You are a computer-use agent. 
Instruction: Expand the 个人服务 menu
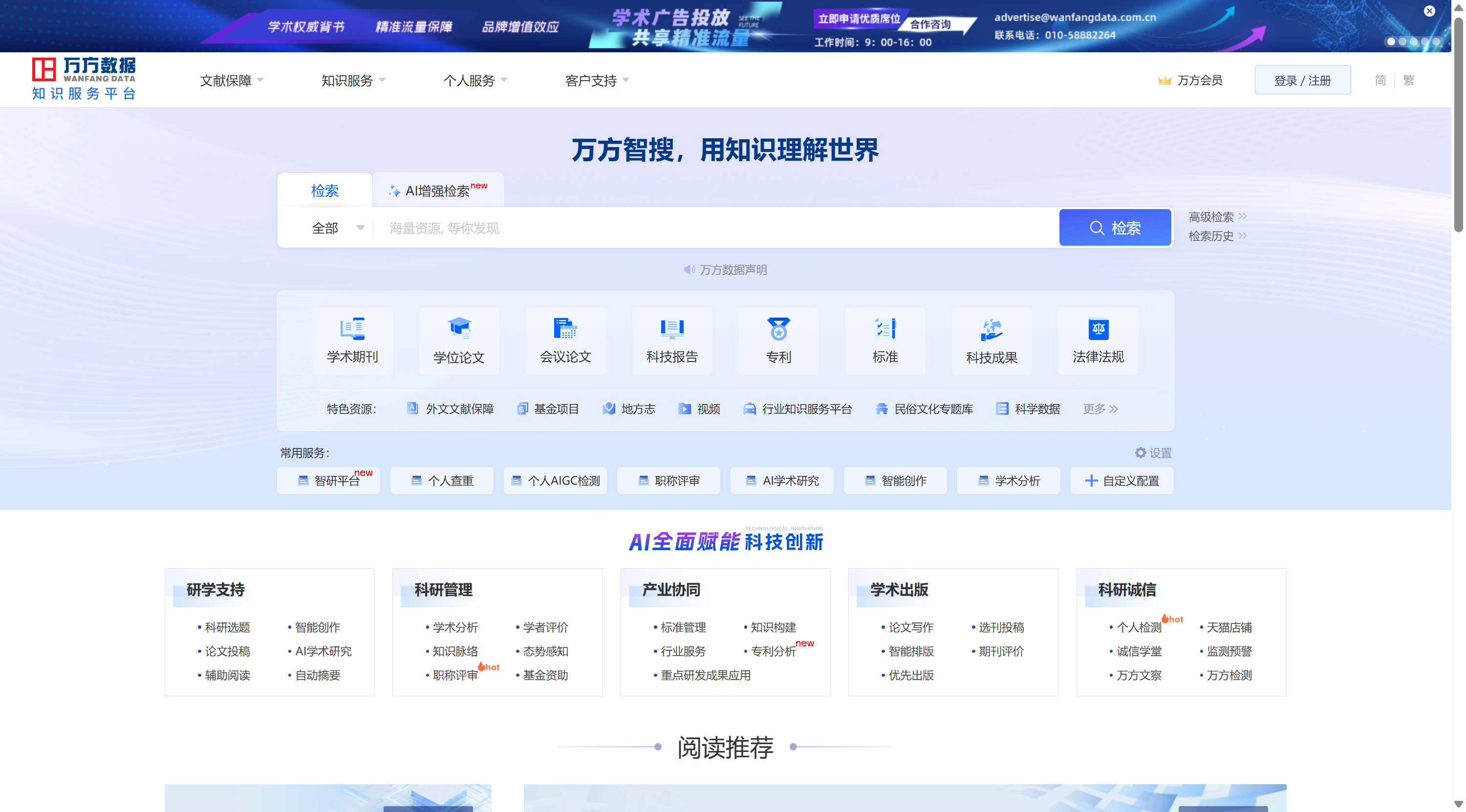(475, 80)
